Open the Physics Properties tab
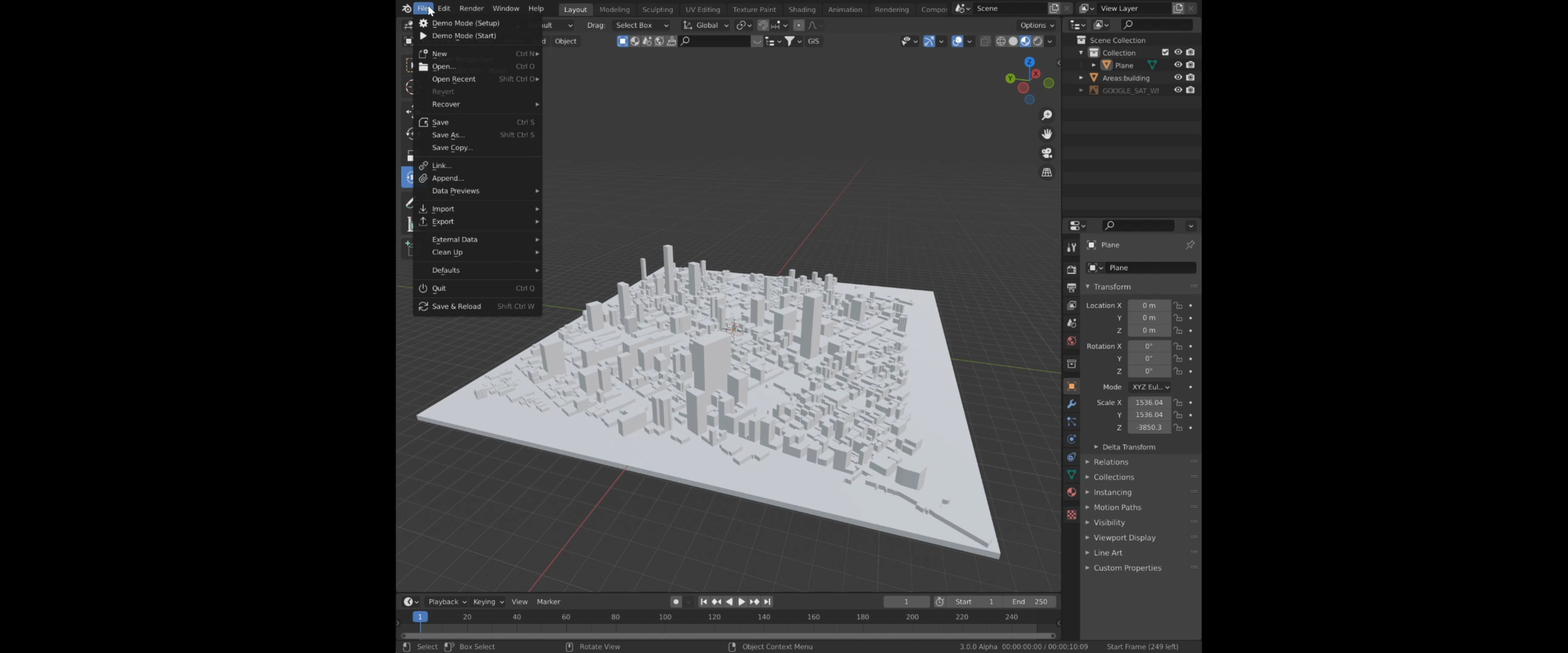 [x=1071, y=439]
